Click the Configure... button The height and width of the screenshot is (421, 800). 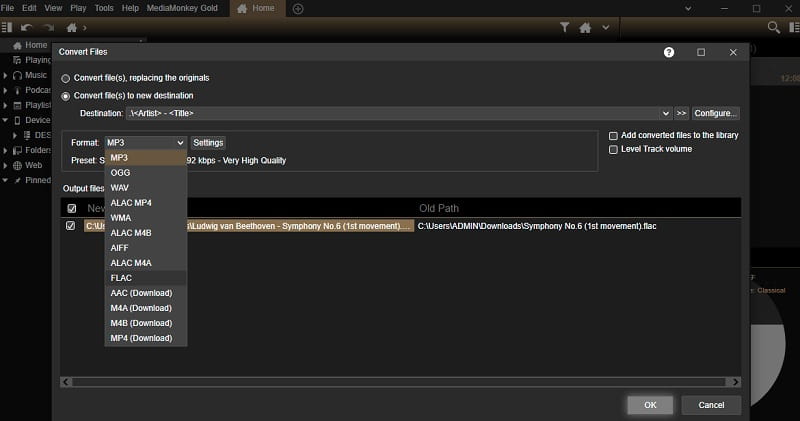point(716,113)
